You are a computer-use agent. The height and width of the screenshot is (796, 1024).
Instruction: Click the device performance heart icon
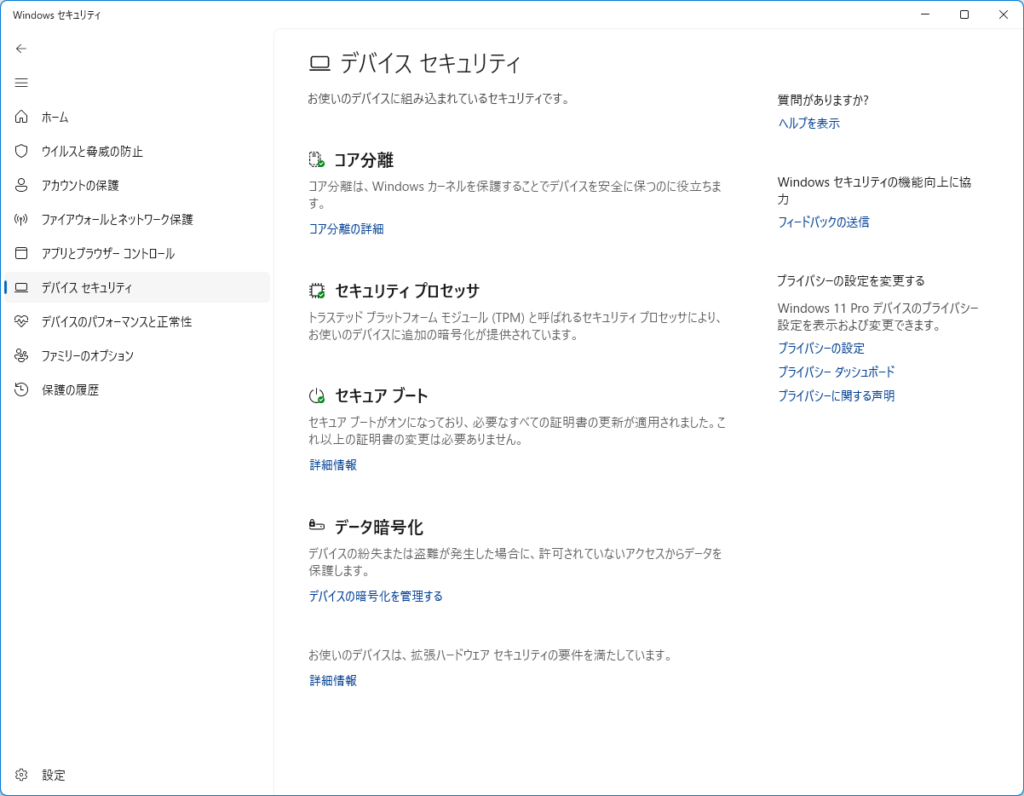tap(21, 321)
